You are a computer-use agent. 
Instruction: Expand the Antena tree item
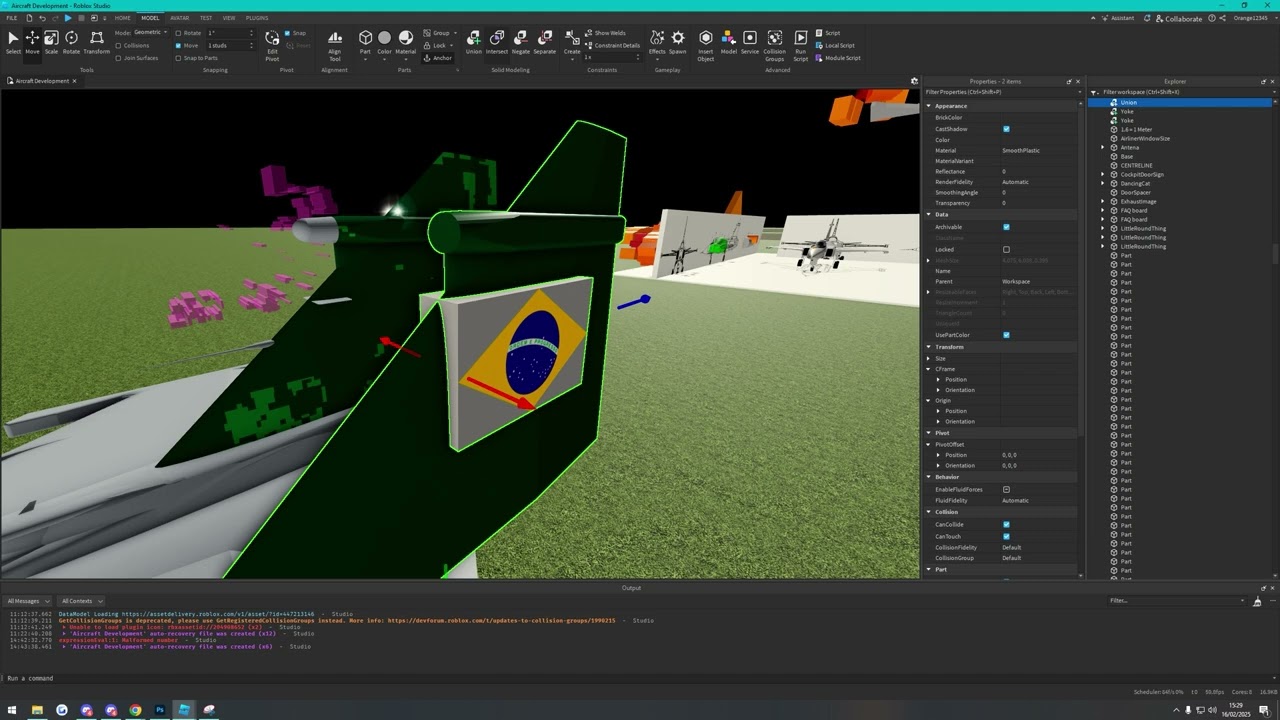click(x=1103, y=148)
